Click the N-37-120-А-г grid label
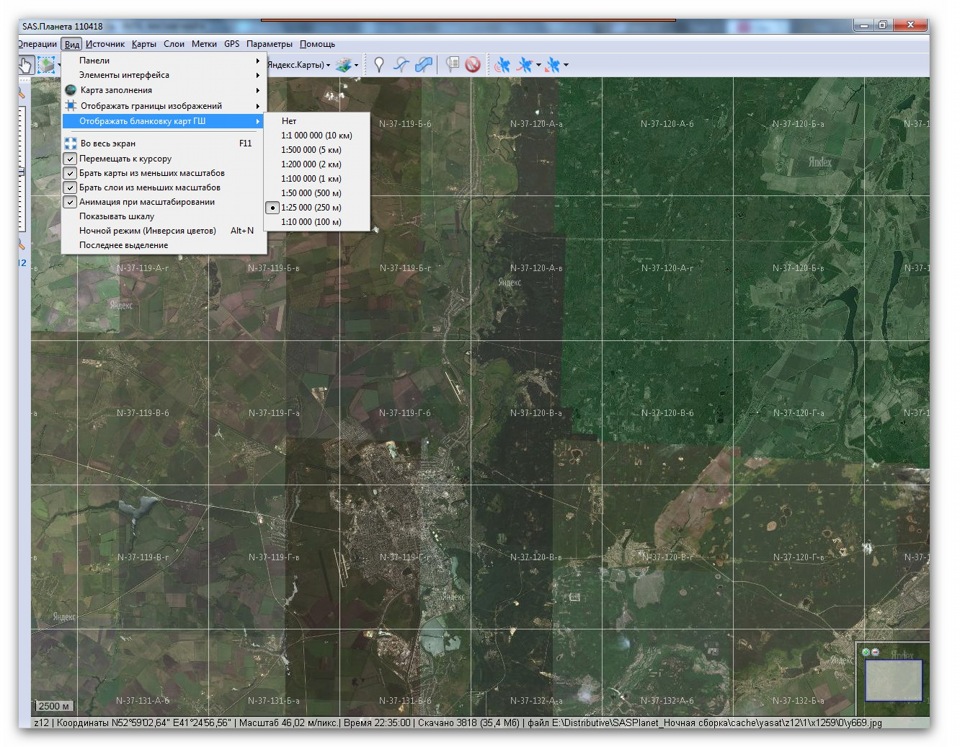Image resolution: width=960 pixels, height=747 pixels. 667,268
